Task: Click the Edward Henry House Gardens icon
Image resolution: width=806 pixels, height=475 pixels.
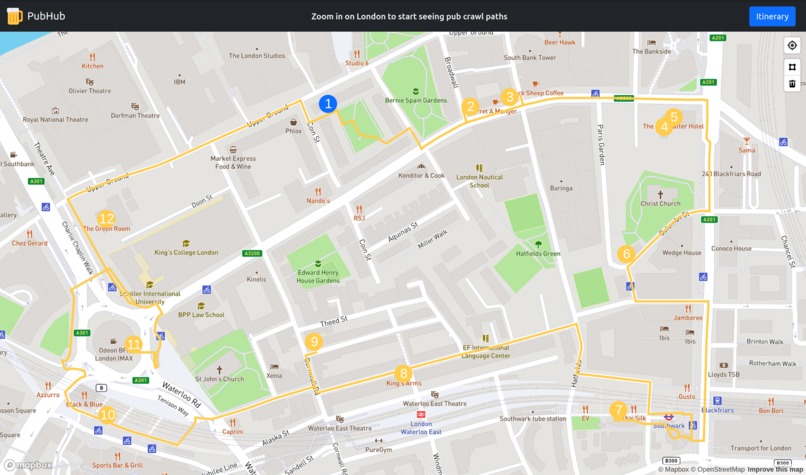Action: pos(318,264)
